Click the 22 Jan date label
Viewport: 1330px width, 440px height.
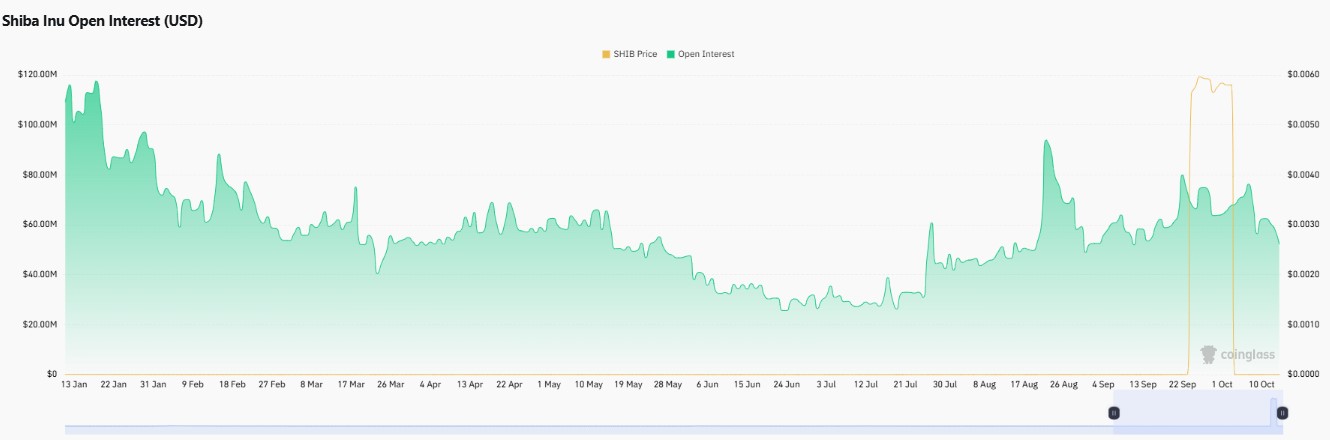112,384
